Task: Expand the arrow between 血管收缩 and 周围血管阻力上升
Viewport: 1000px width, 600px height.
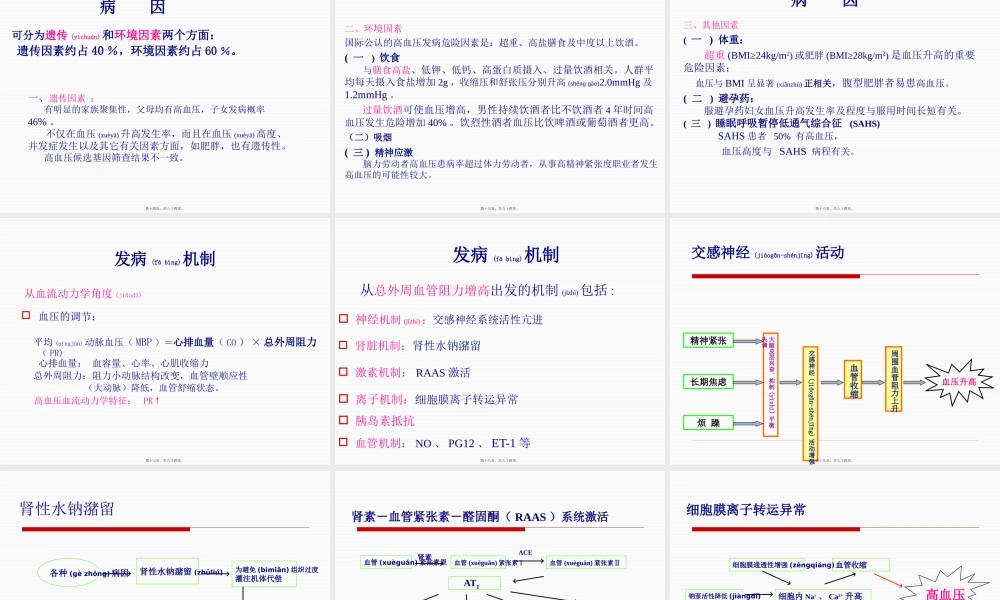Action: coord(870,383)
